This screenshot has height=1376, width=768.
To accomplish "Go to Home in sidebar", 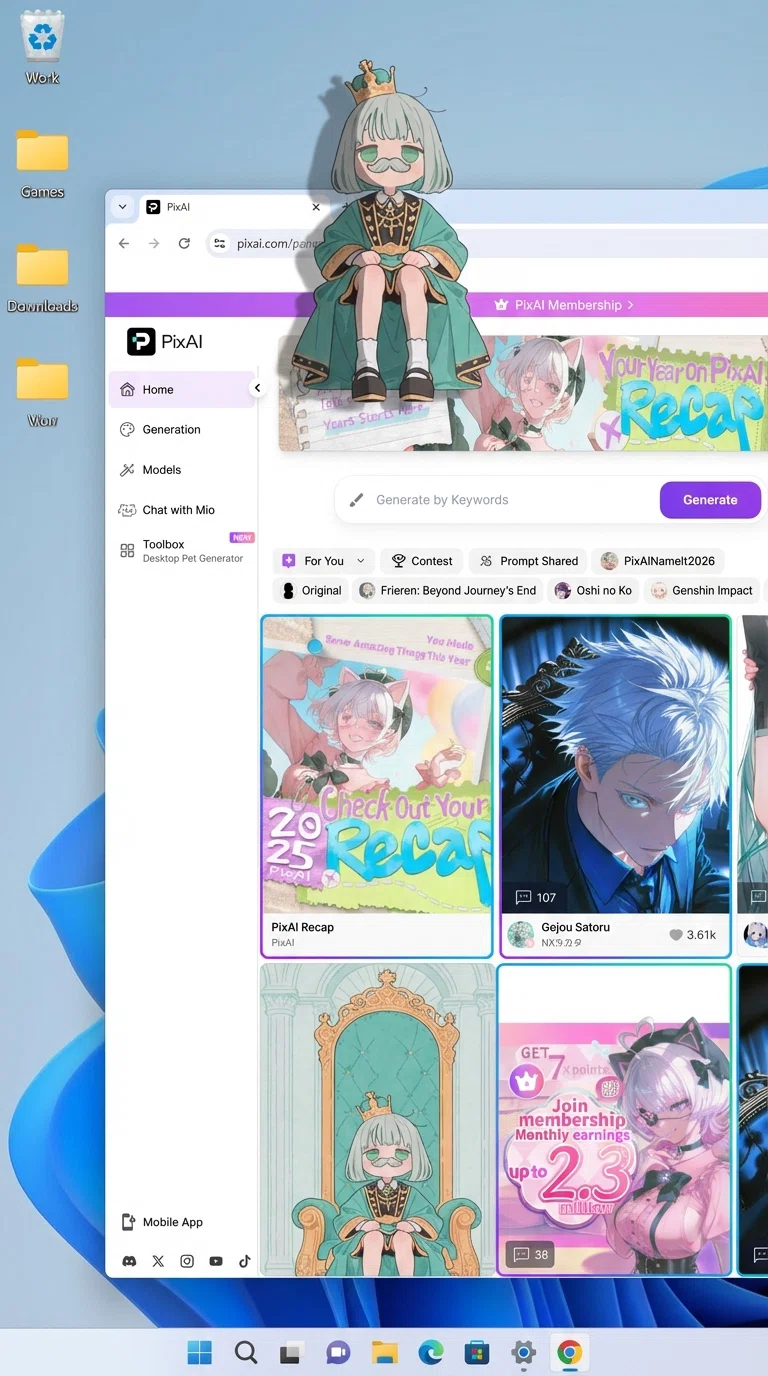I will [x=181, y=389].
